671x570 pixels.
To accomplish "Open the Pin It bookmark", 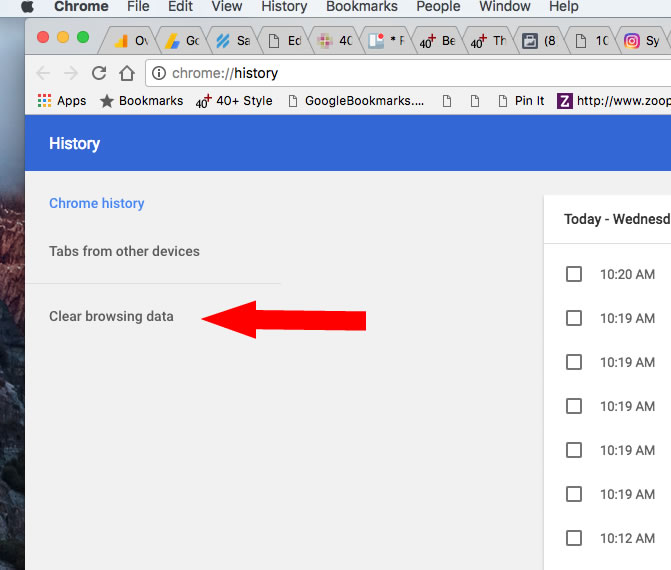I will 521,101.
